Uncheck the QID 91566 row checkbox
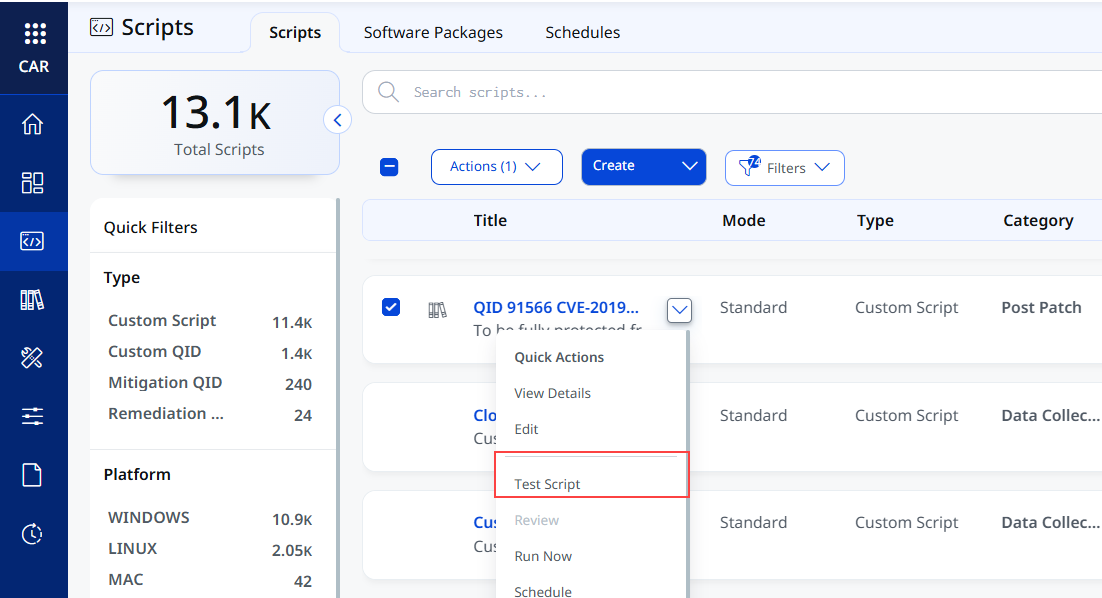 [x=391, y=307]
